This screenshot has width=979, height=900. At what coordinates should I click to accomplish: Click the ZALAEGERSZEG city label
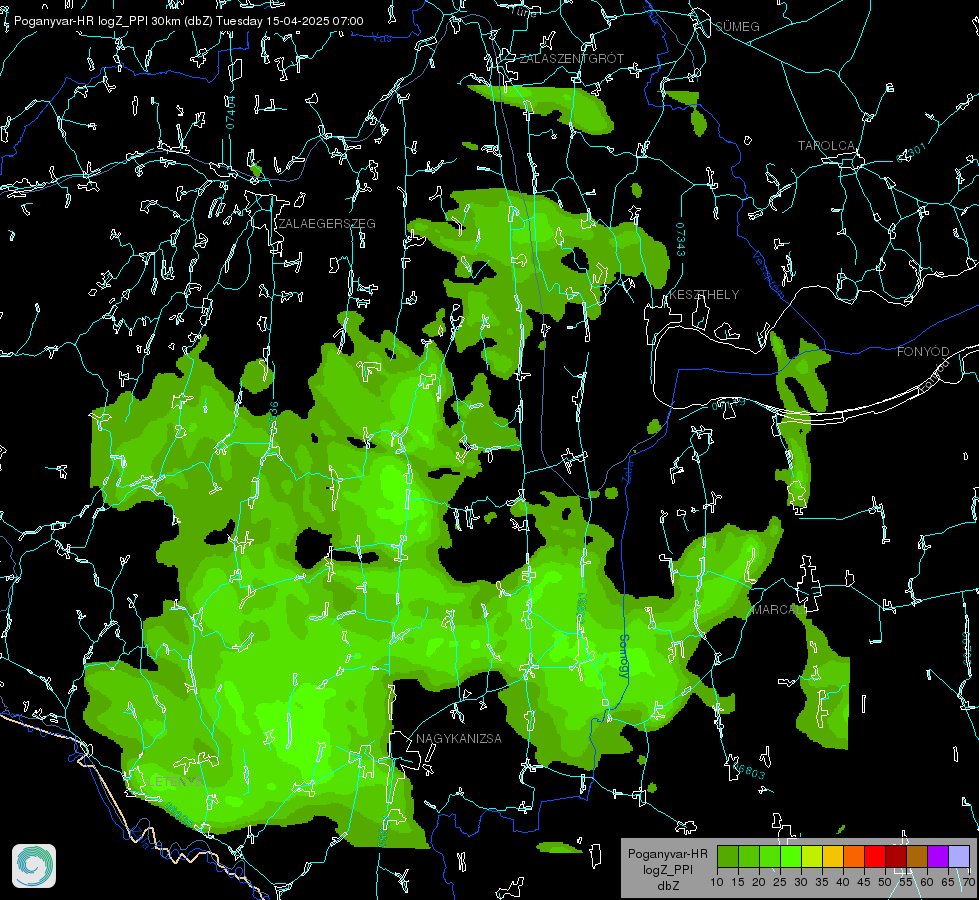pyautogui.click(x=327, y=224)
